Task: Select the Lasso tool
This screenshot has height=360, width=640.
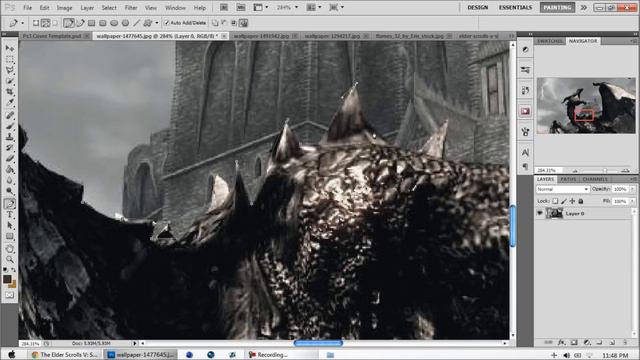Action: 10,70
